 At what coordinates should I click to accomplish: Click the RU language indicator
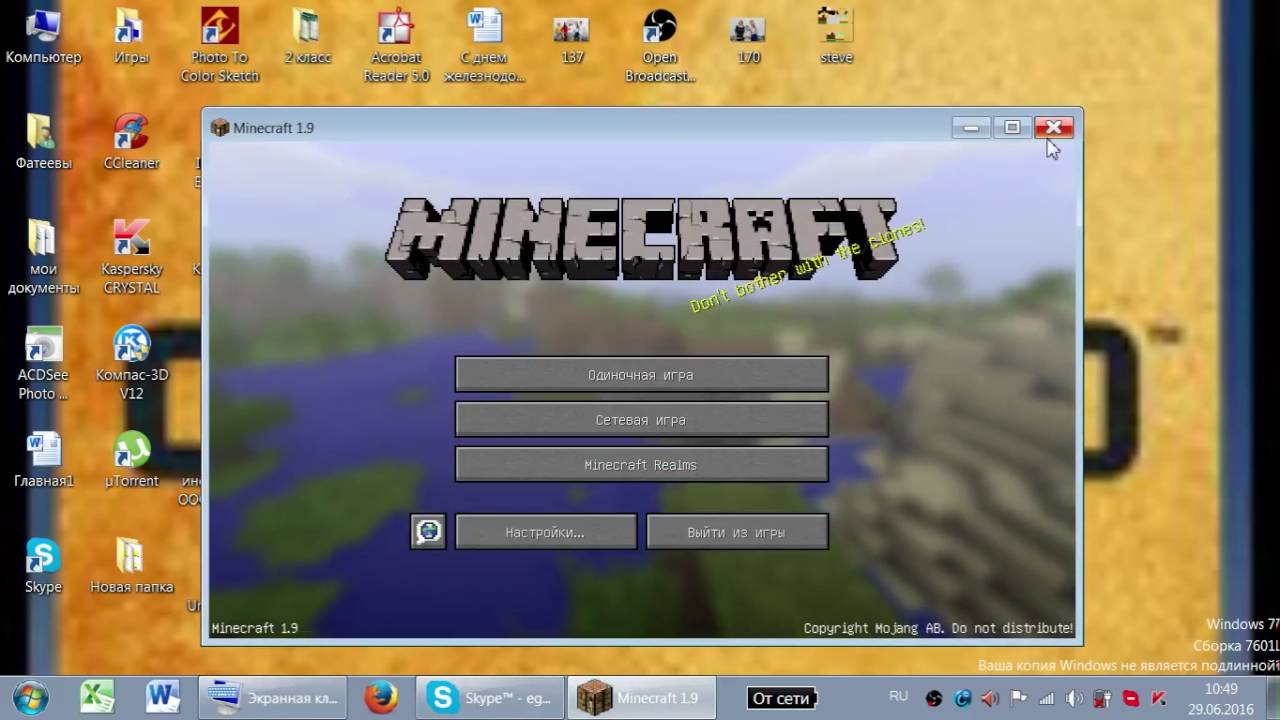[898, 696]
